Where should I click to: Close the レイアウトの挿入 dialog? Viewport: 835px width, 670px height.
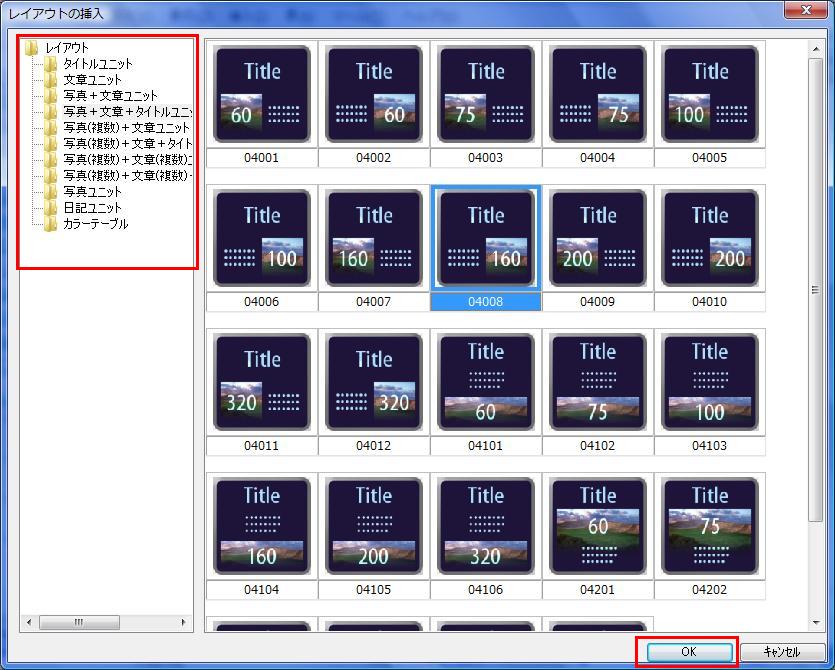806,9
